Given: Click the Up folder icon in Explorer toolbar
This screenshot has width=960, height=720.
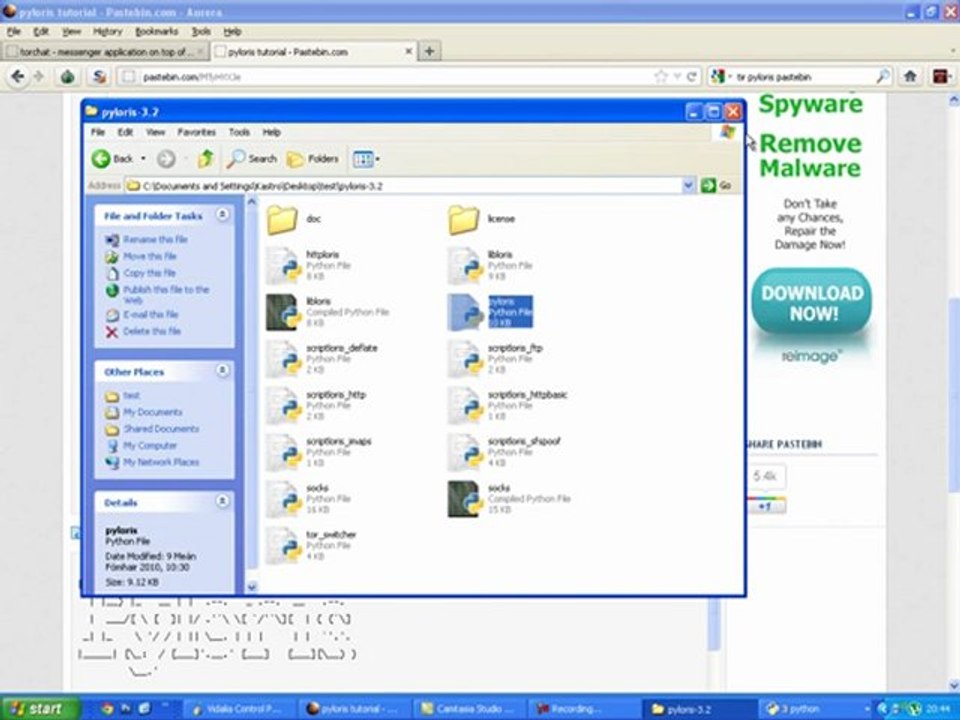Looking at the screenshot, I should (205, 159).
